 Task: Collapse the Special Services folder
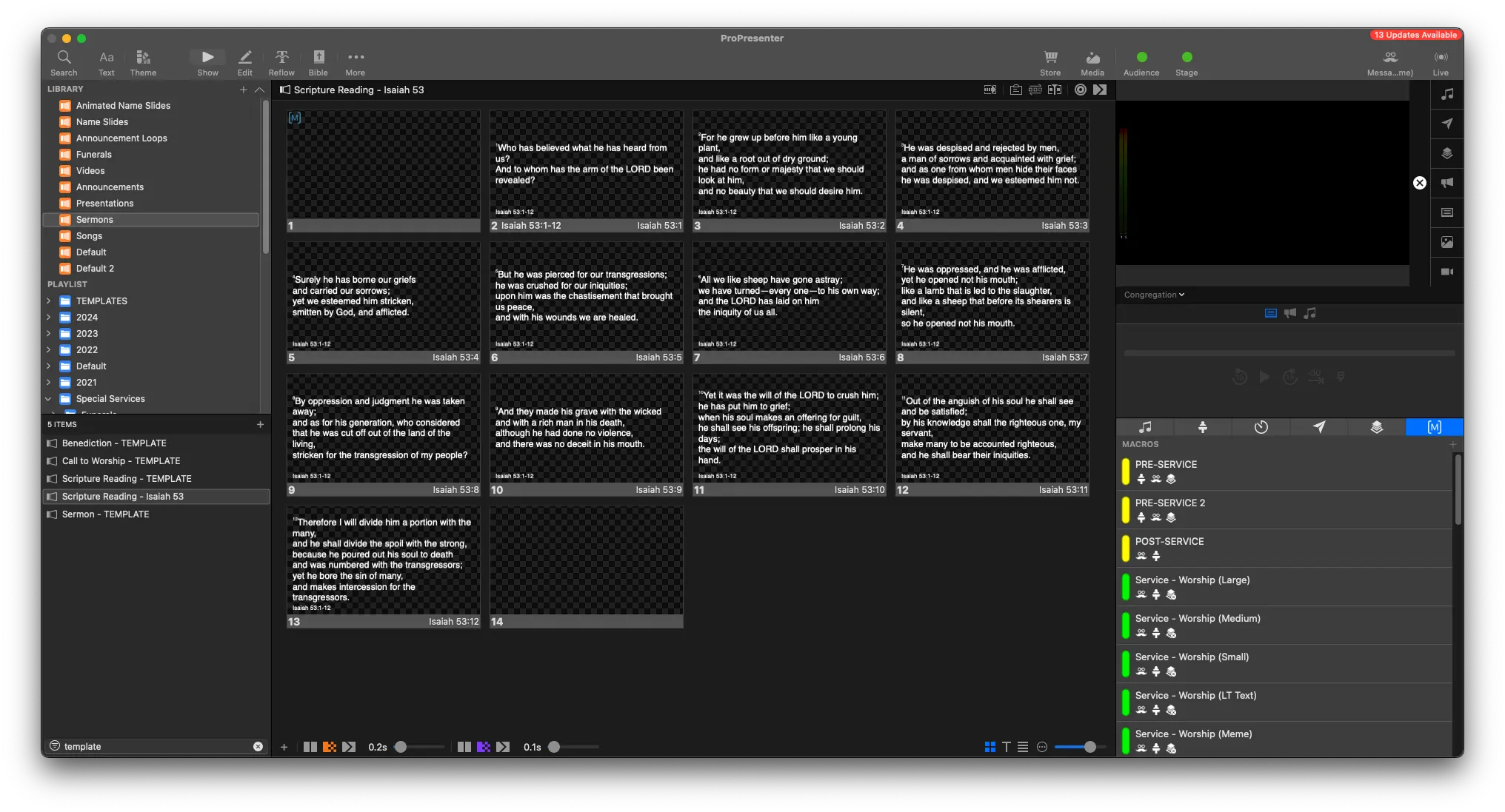click(x=49, y=399)
